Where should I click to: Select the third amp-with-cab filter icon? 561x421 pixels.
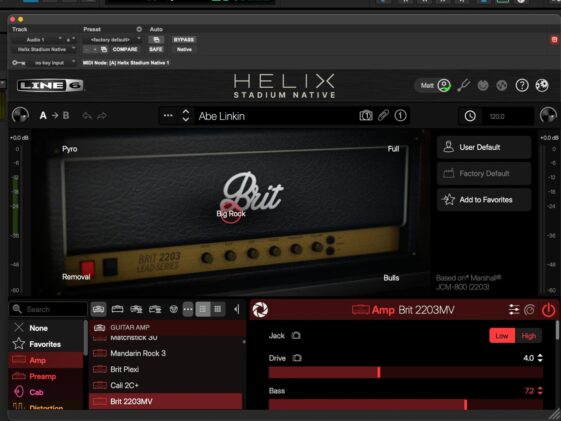(x=136, y=309)
